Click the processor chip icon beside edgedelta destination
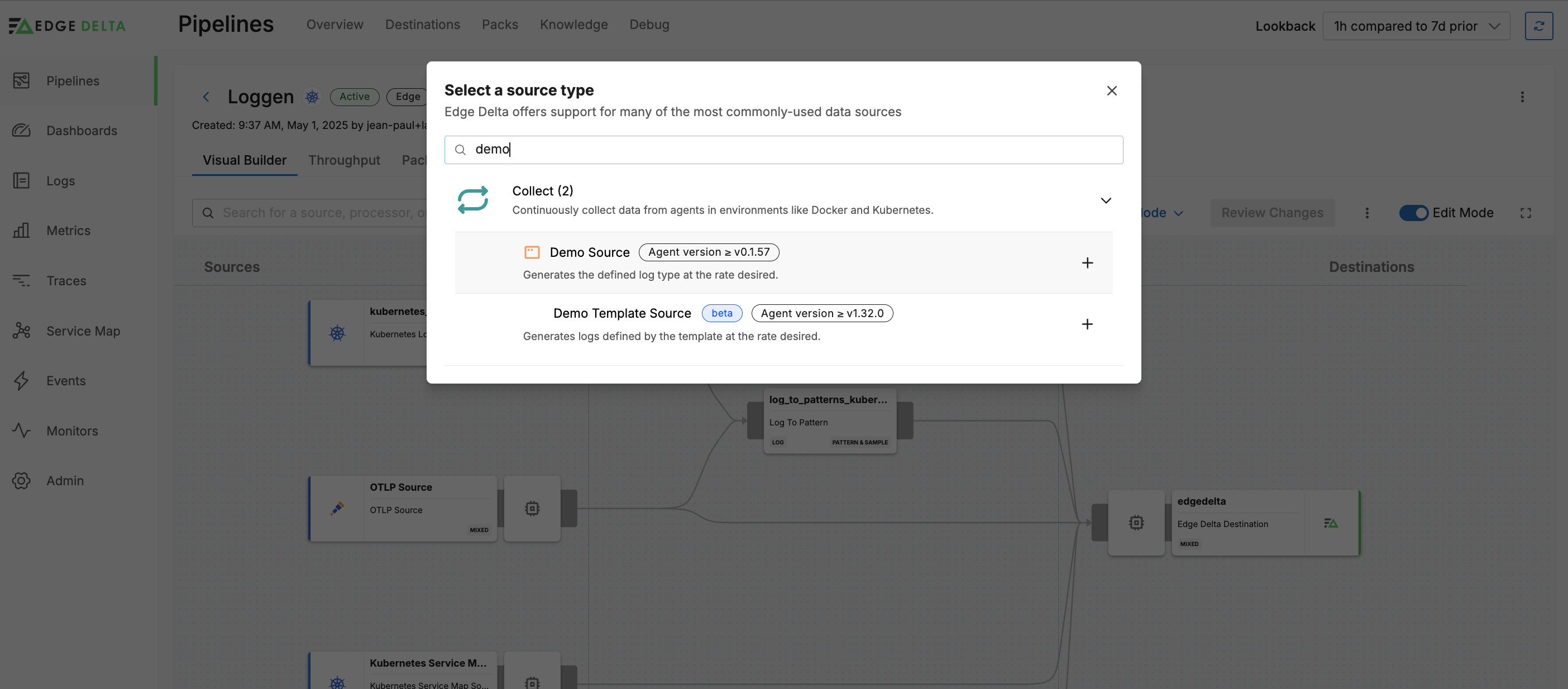The width and height of the screenshot is (1568, 689). click(1136, 523)
